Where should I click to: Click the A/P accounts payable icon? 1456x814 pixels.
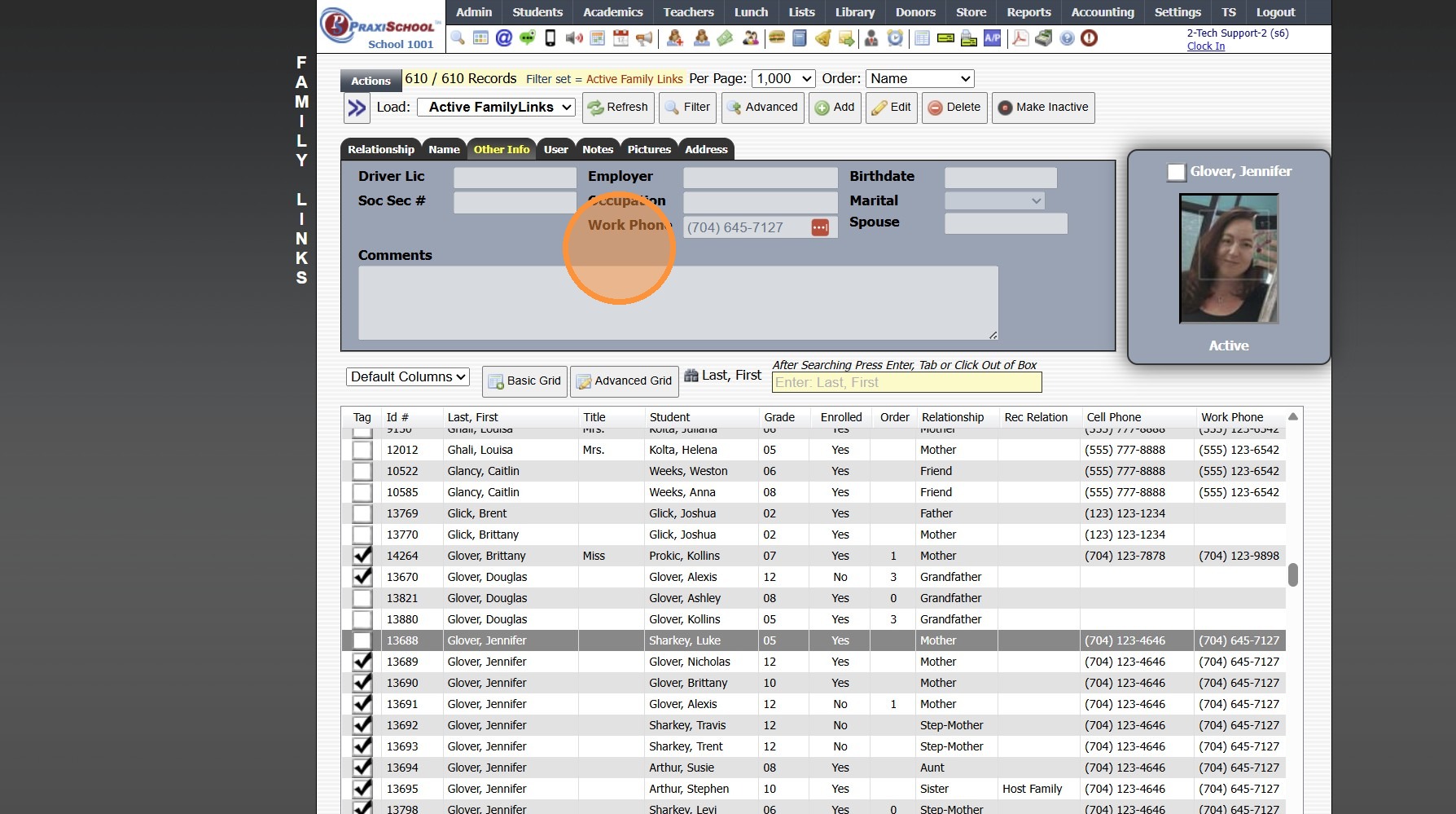click(992, 38)
